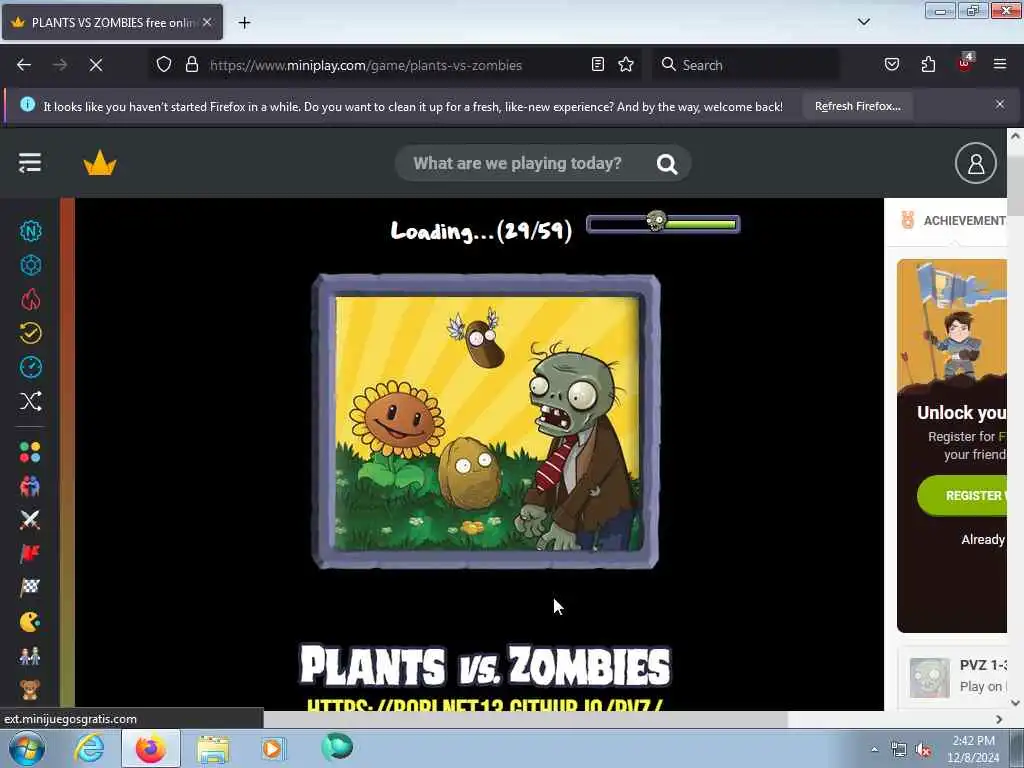The image size is (1024, 768).
Task: Click the soccer ball sidebar icon
Action: click(x=31, y=265)
